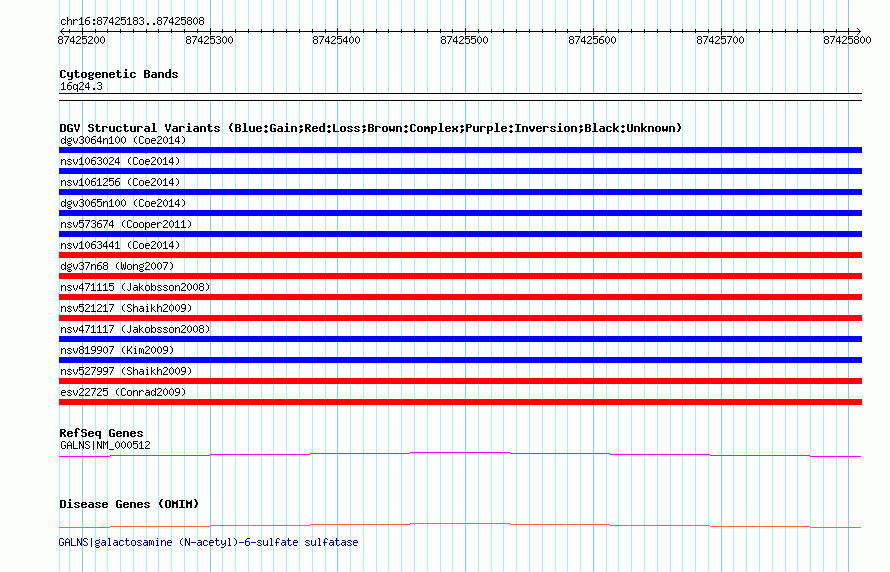Click ruler tick label 87425300

pos(209,40)
